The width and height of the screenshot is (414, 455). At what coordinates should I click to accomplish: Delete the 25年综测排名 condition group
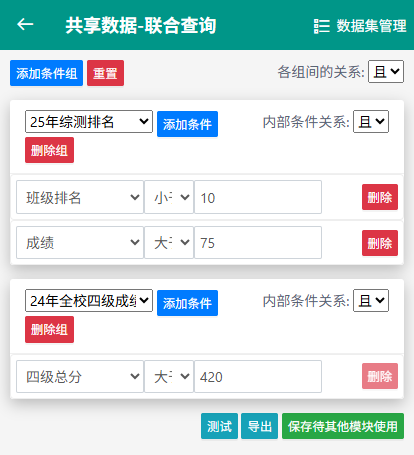point(49,150)
